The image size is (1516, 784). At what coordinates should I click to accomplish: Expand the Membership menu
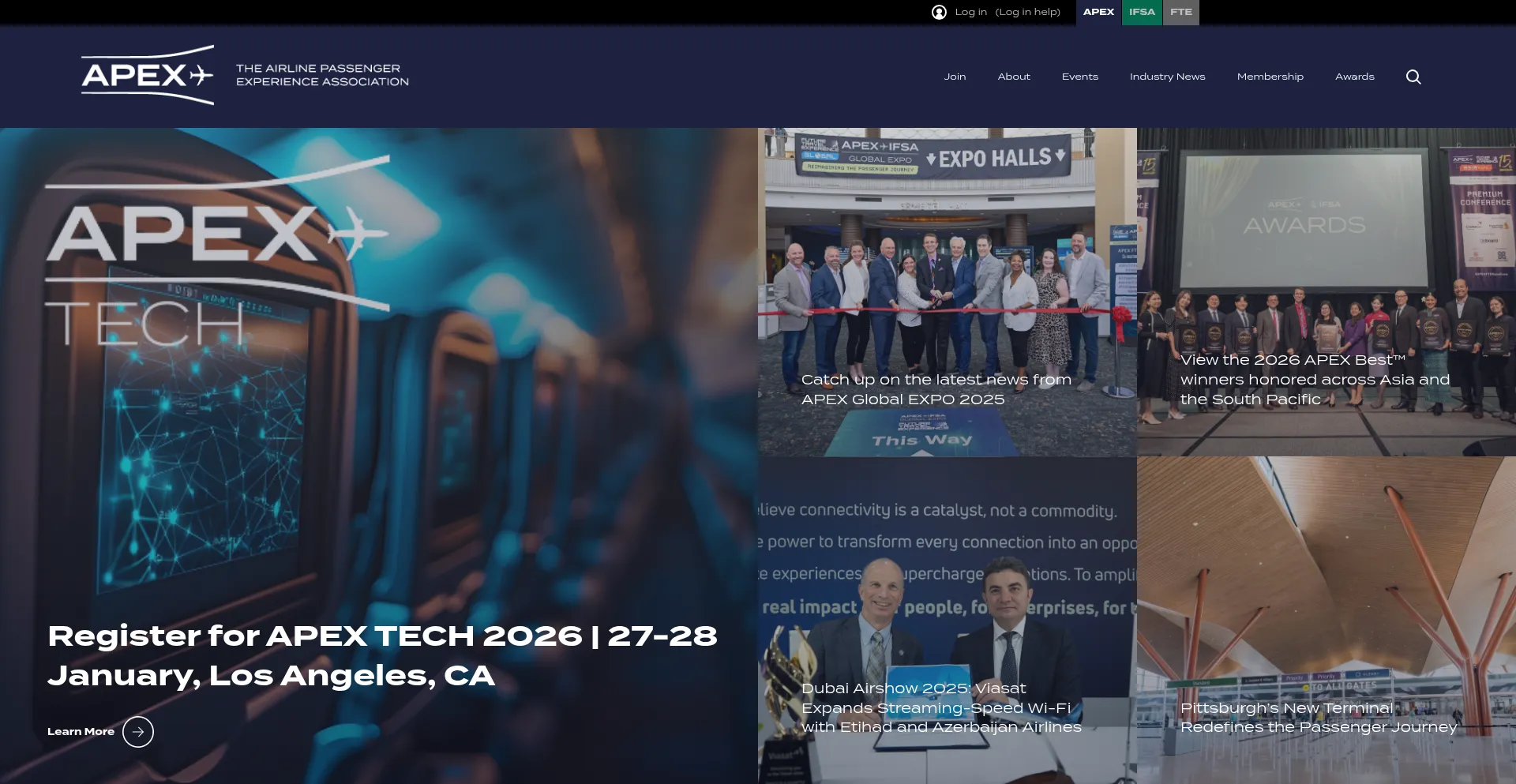1270,77
